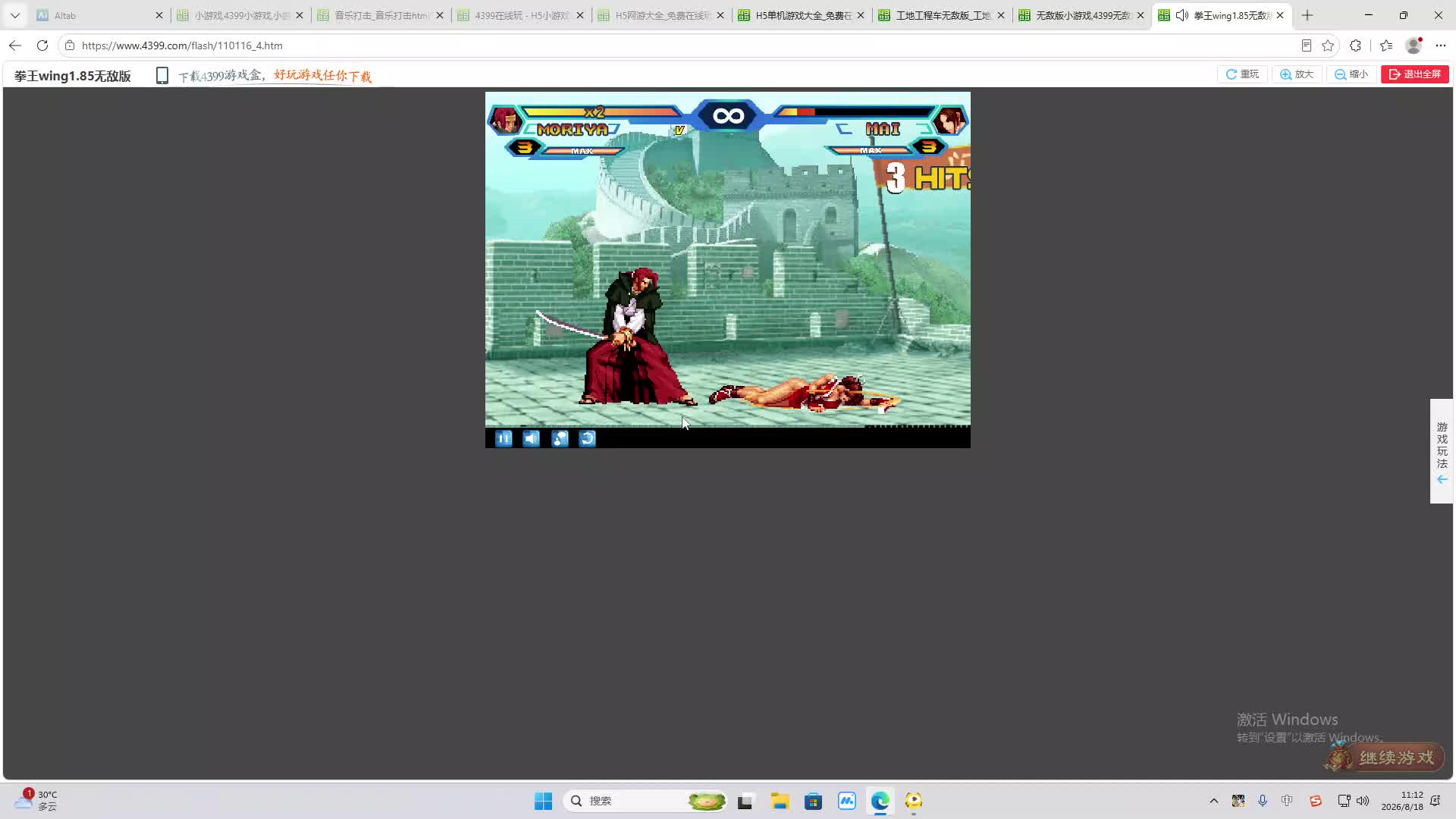Screen dimensions: 1456x819
Task: View site information lock icon
Action: pos(70,45)
